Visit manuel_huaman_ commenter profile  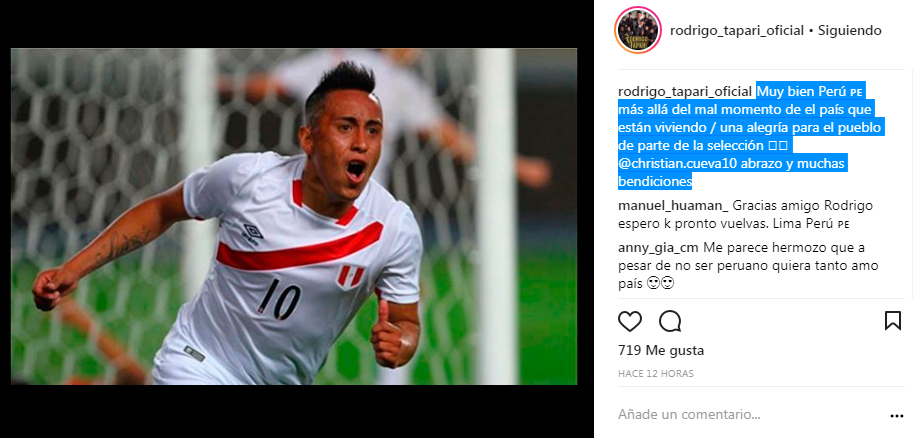(x=673, y=206)
